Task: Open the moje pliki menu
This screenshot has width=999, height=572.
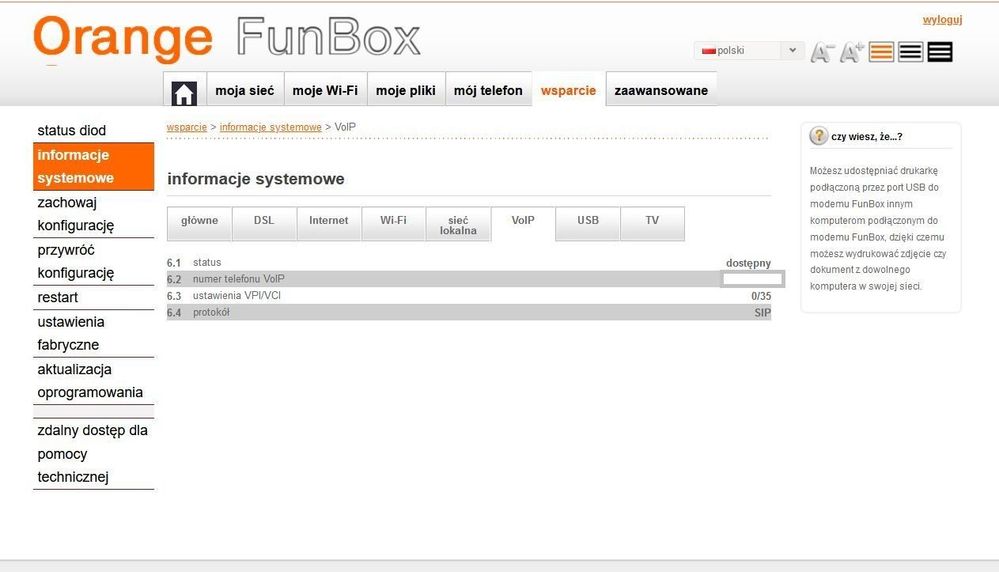Action: click(x=406, y=90)
